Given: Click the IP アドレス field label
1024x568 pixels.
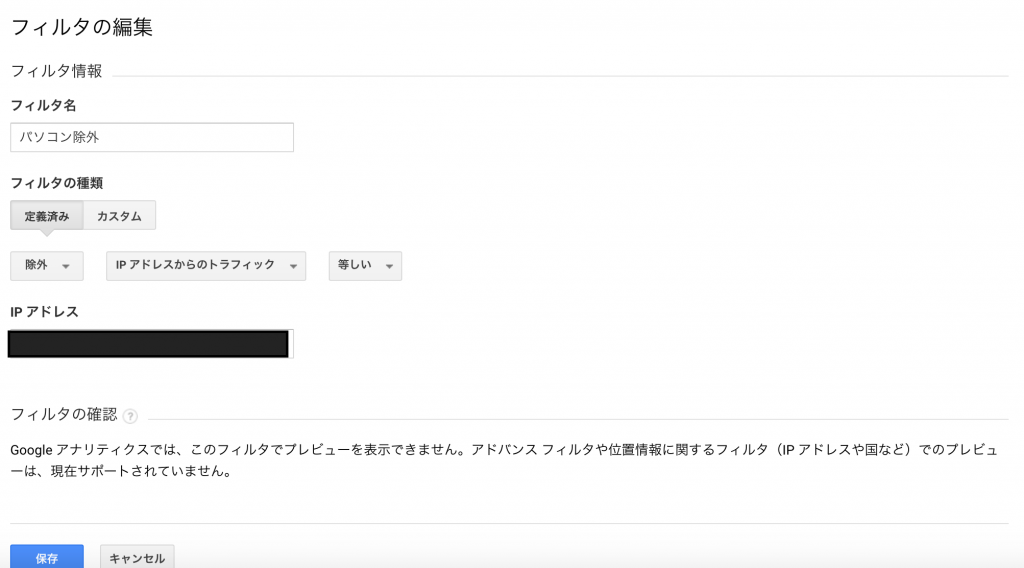Looking at the screenshot, I should click(44, 312).
